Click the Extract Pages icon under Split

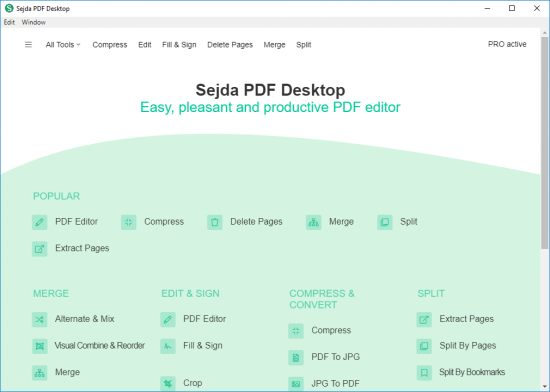coord(424,319)
